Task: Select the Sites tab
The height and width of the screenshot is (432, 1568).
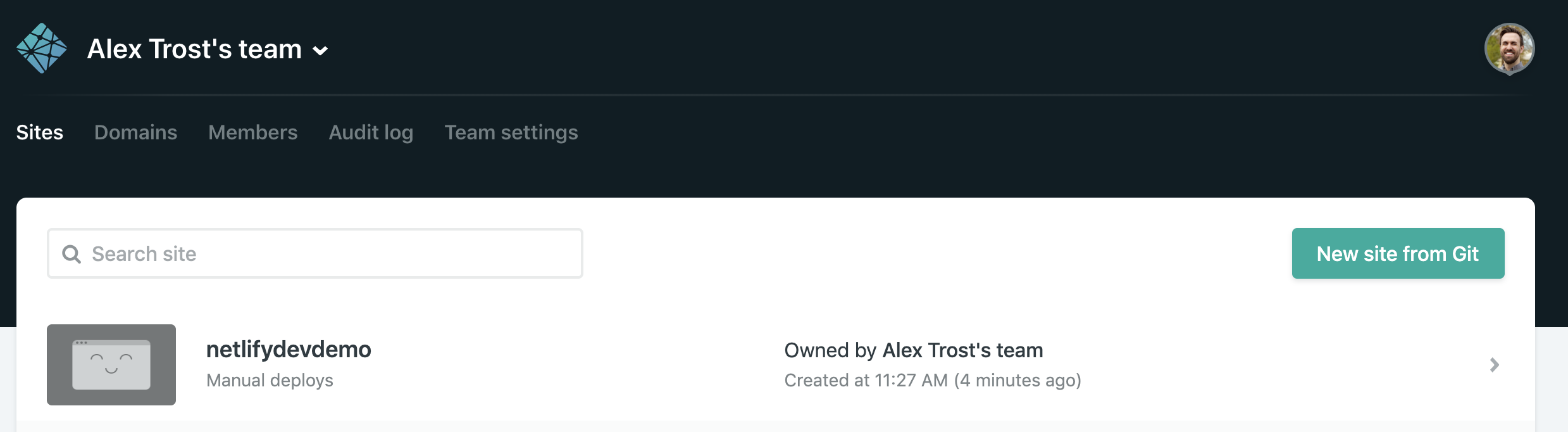Action: [x=39, y=133]
